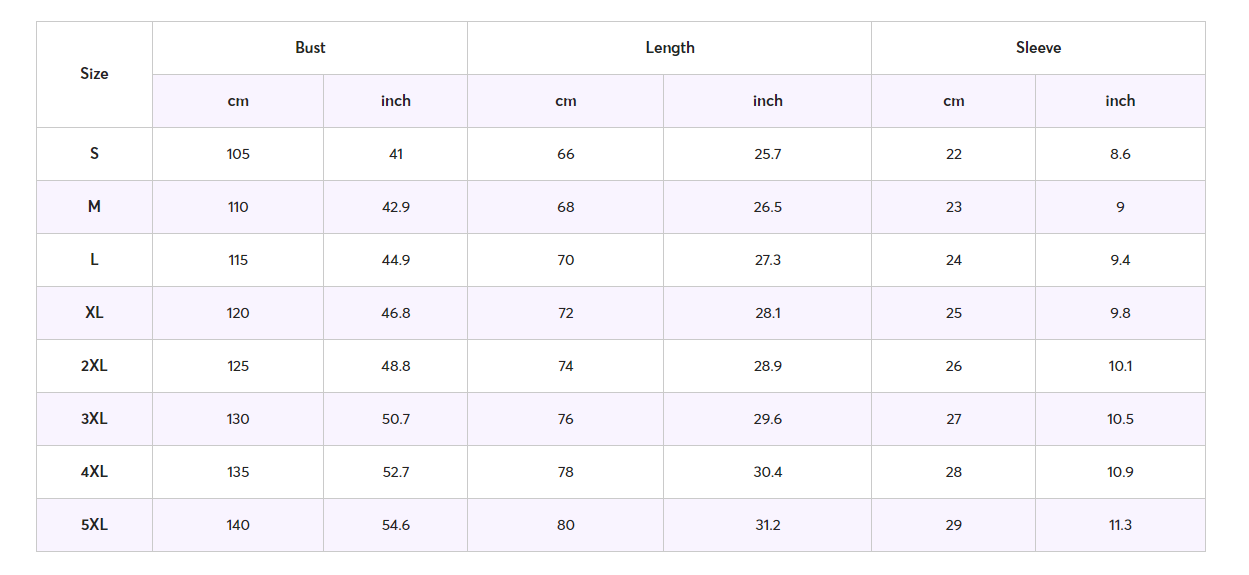This screenshot has height=575, width=1249.
Task: Select the Length column header
Action: 670,48
